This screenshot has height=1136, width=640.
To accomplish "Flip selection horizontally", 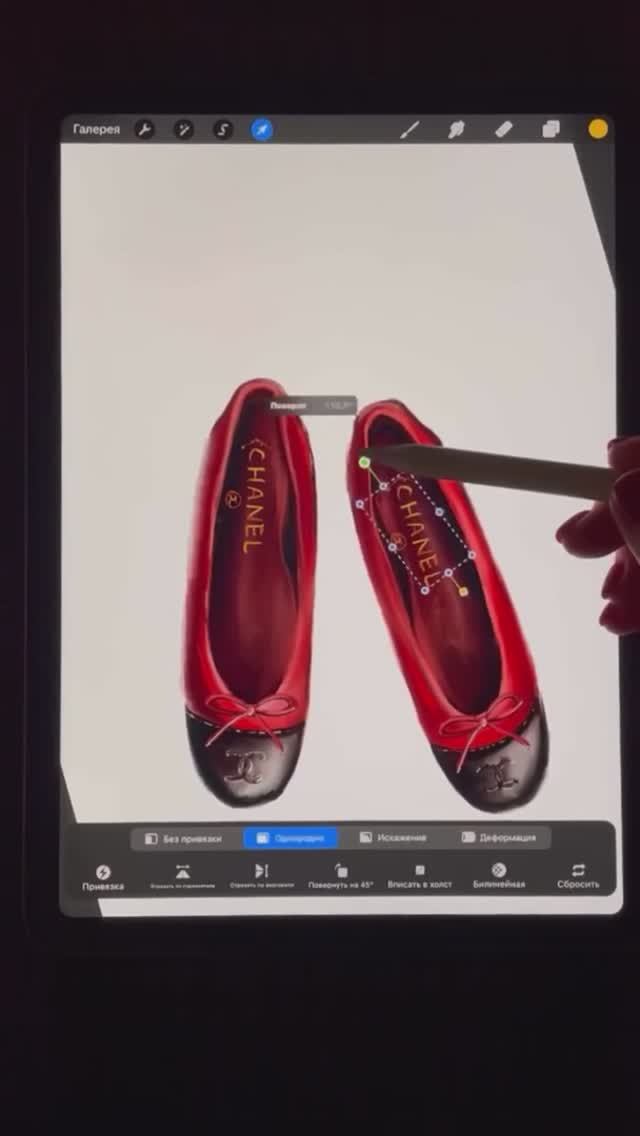I will pyautogui.click(x=183, y=876).
